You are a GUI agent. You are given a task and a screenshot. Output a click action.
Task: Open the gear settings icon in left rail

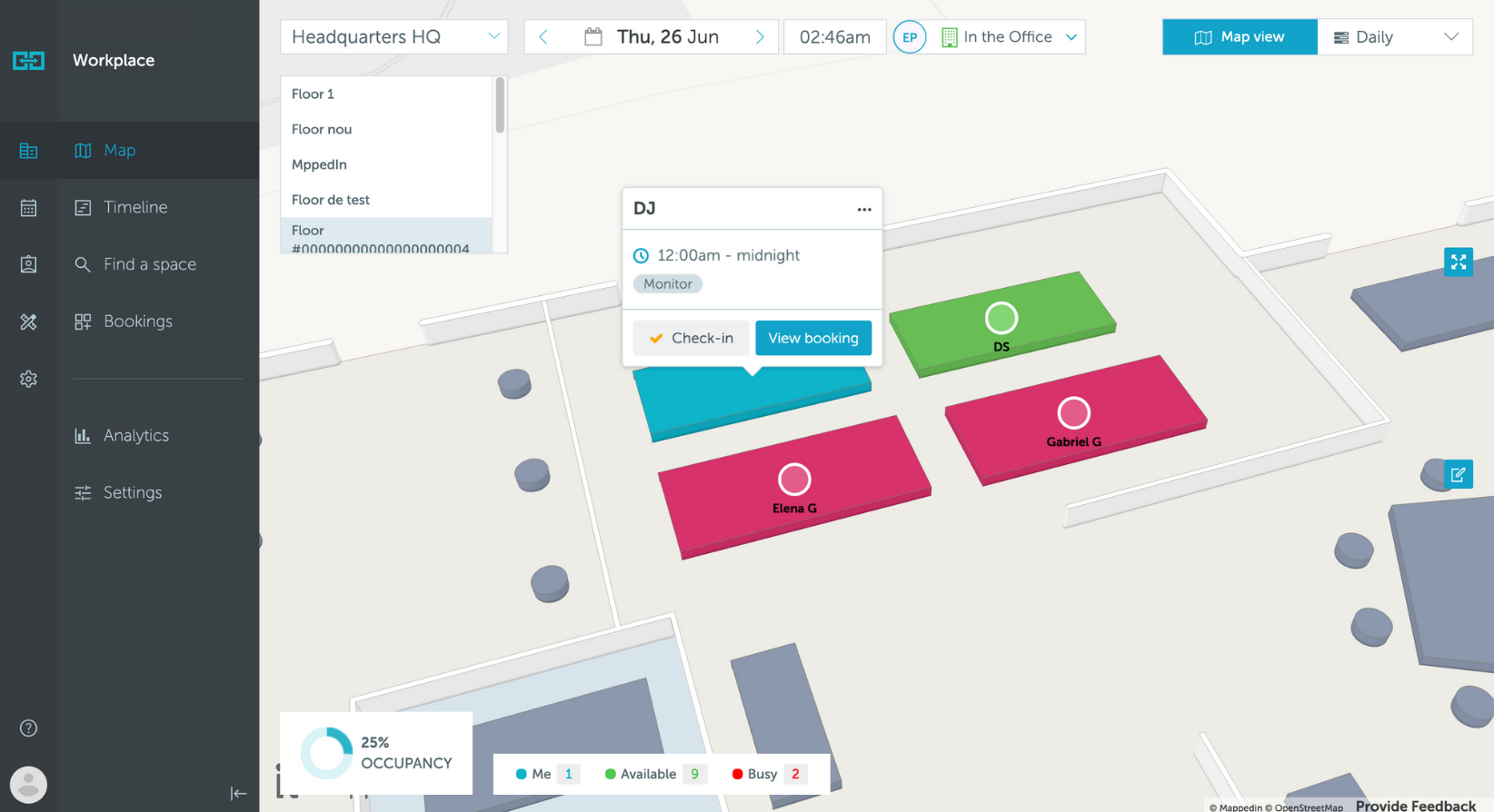pyautogui.click(x=28, y=379)
